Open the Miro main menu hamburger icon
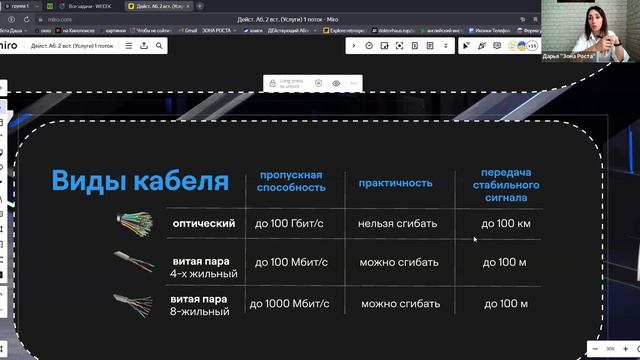Viewport: 640px width, 360px height. tap(129, 46)
